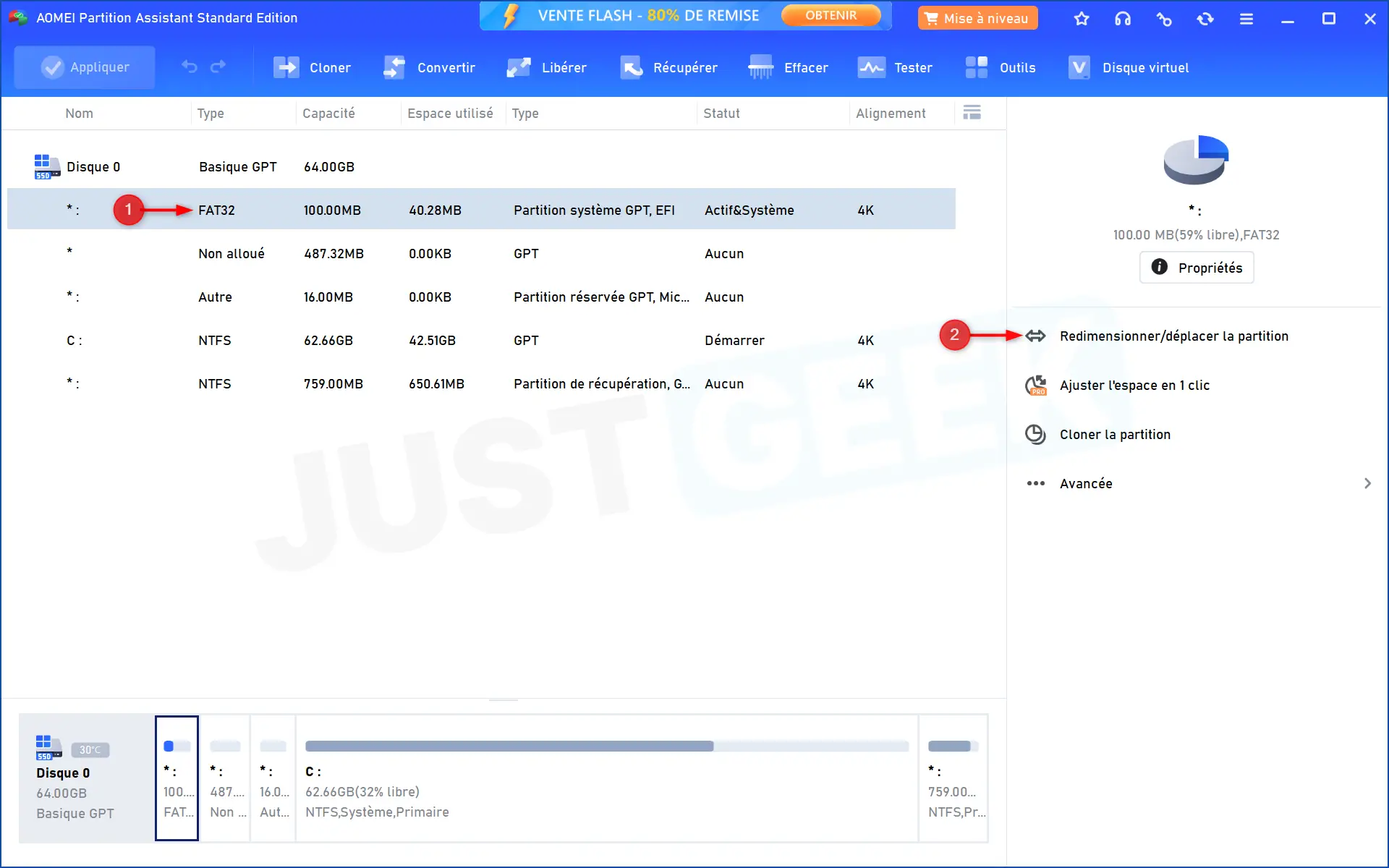
Task: Select the Non alloué 487.32MB row
Action: click(x=481, y=253)
